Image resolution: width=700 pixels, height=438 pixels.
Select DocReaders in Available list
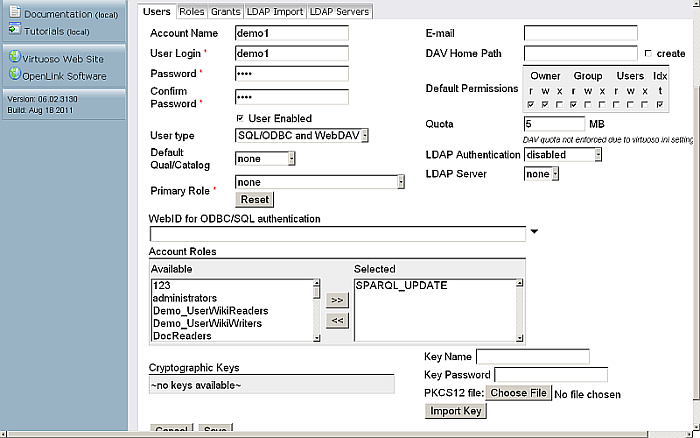coord(233,335)
